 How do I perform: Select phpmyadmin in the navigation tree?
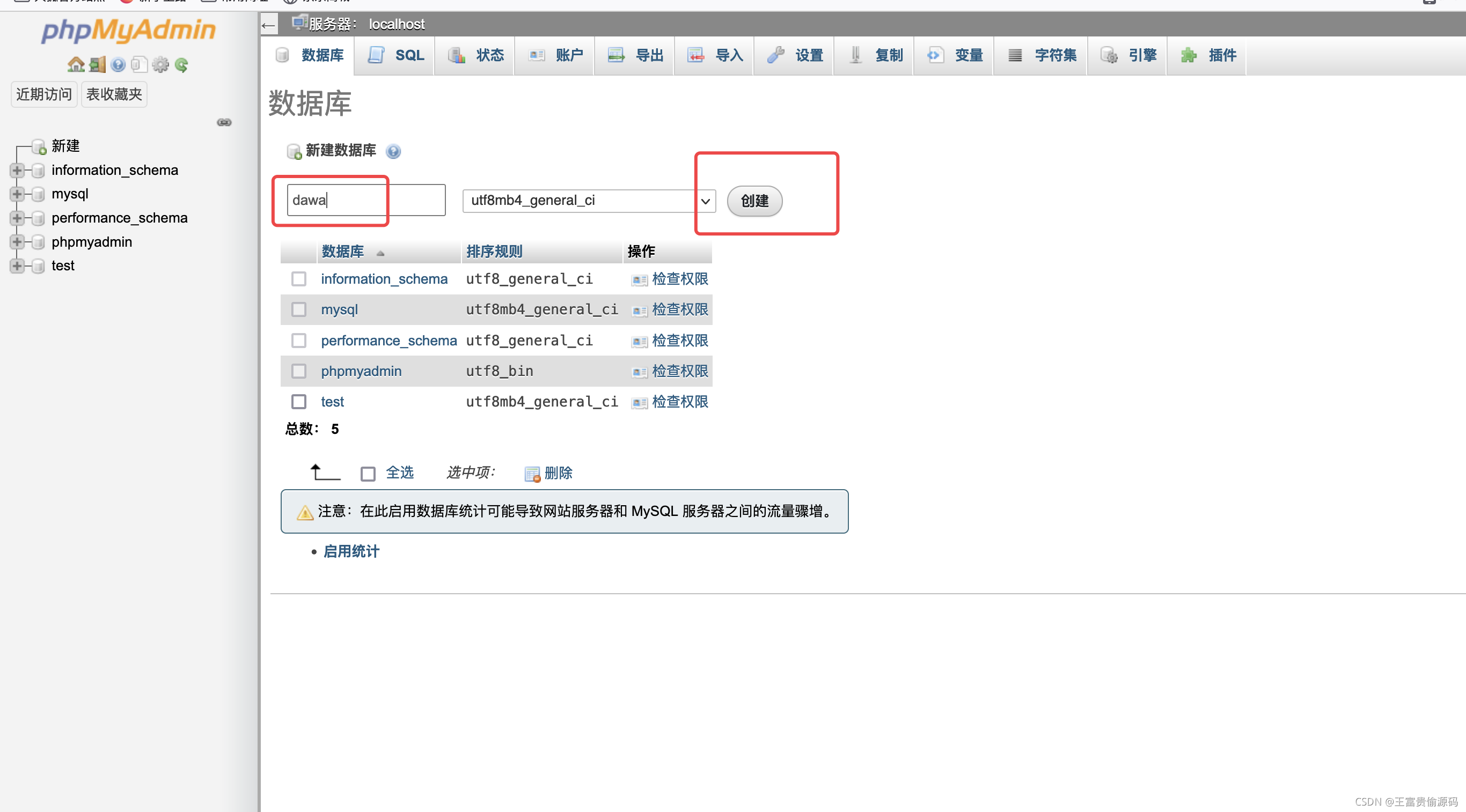(x=92, y=242)
